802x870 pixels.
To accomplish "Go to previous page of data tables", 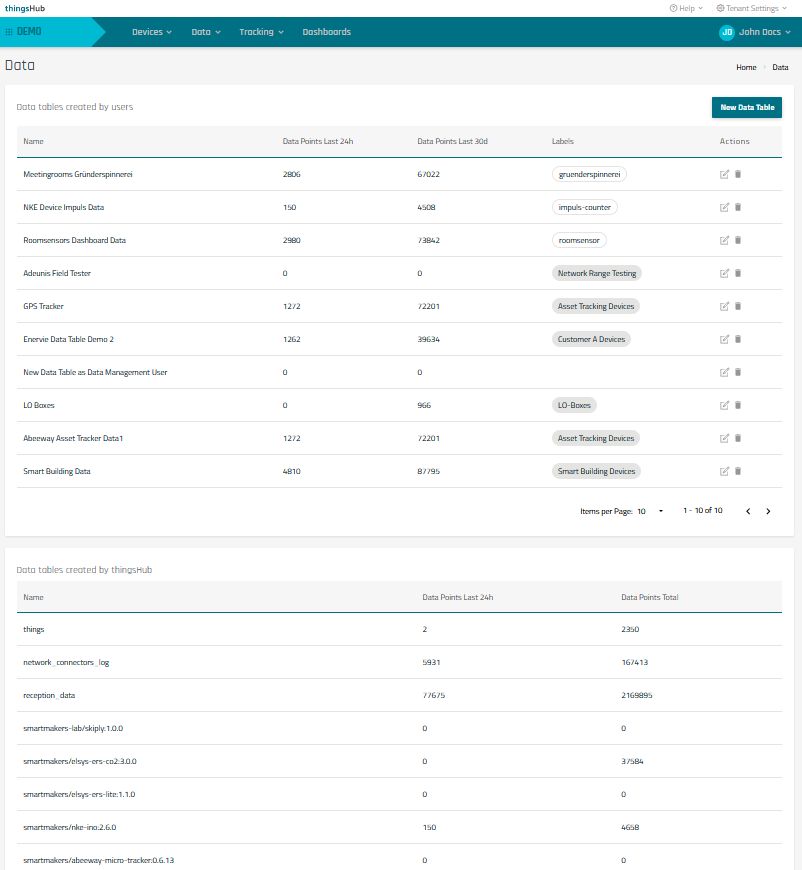I will click(x=748, y=511).
